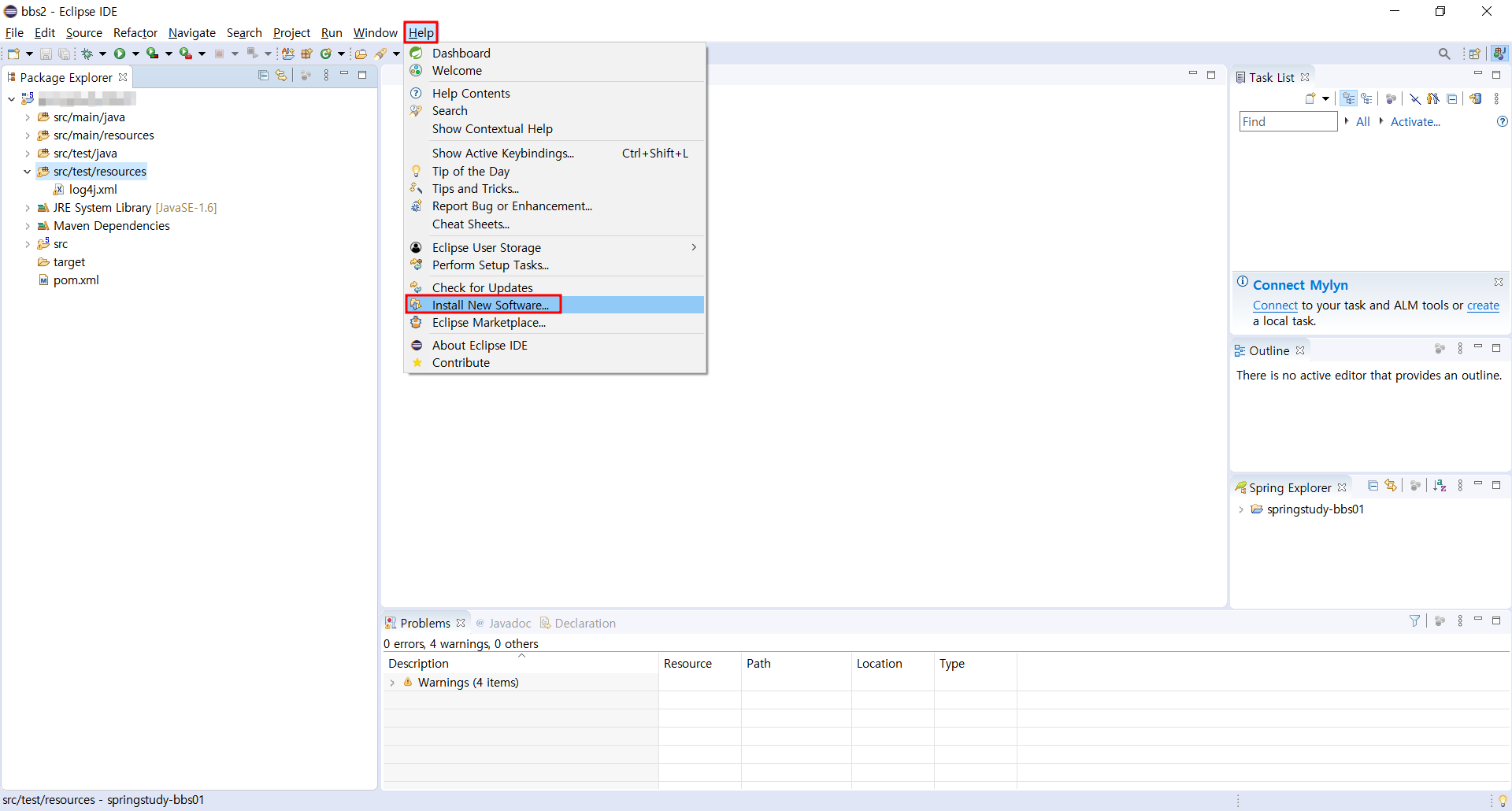Close the Connect Mylyn notice
Viewport: 1512px width, 811px height.
1499,282
